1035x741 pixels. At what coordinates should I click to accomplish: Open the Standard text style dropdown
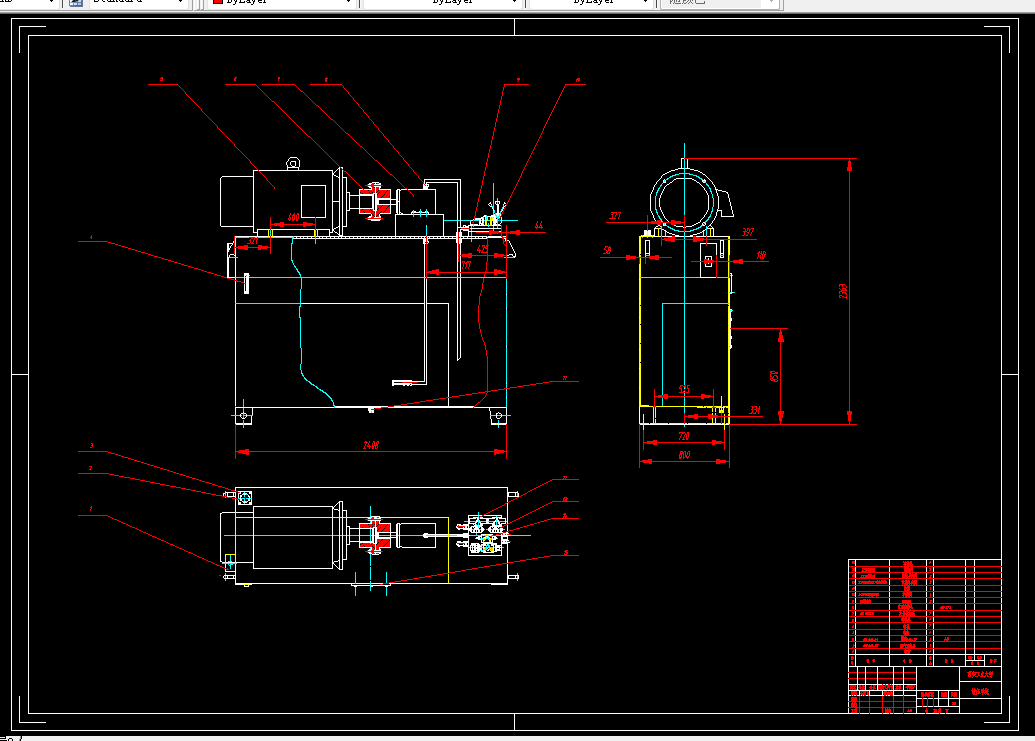coord(138,3)
